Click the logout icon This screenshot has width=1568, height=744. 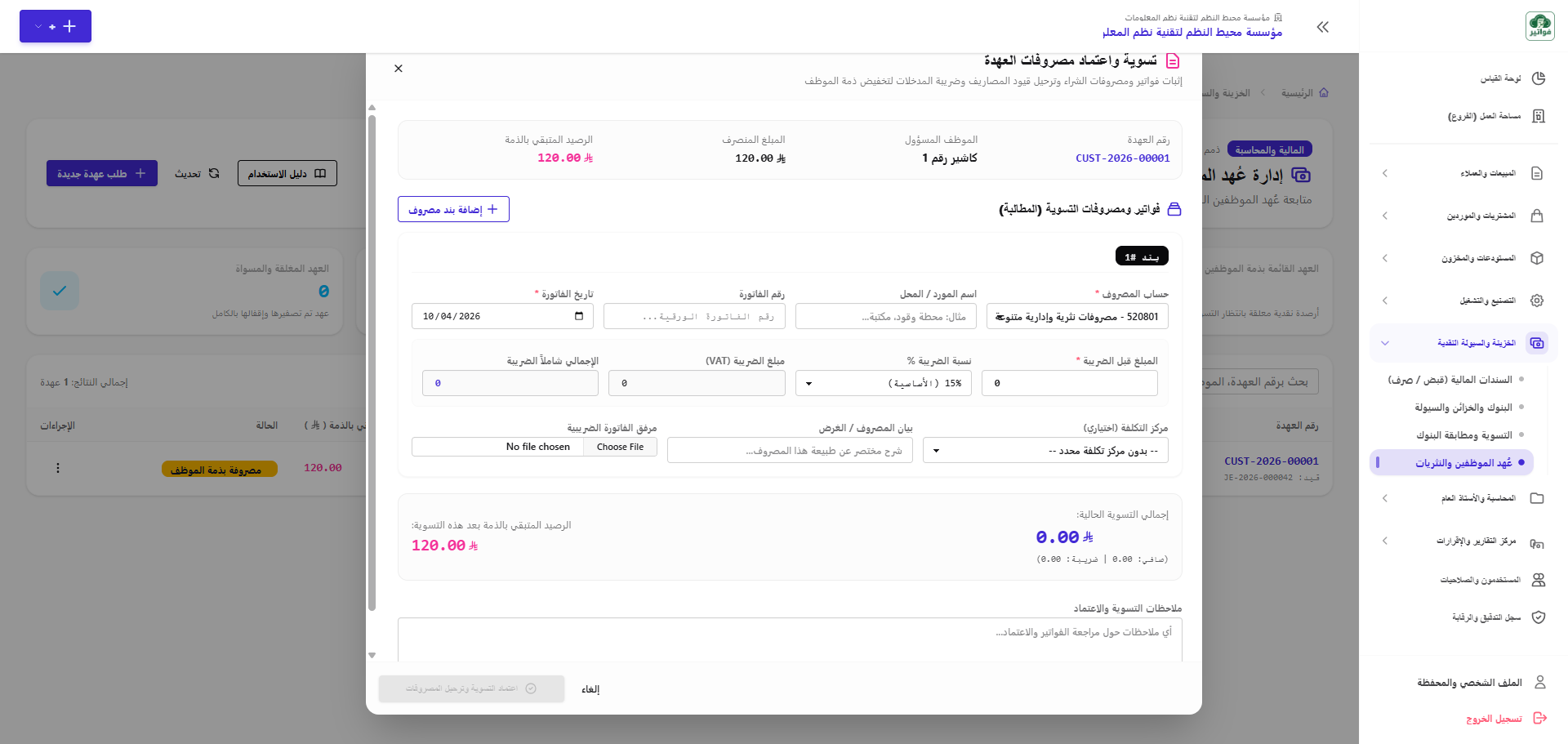pos(1540,718)
